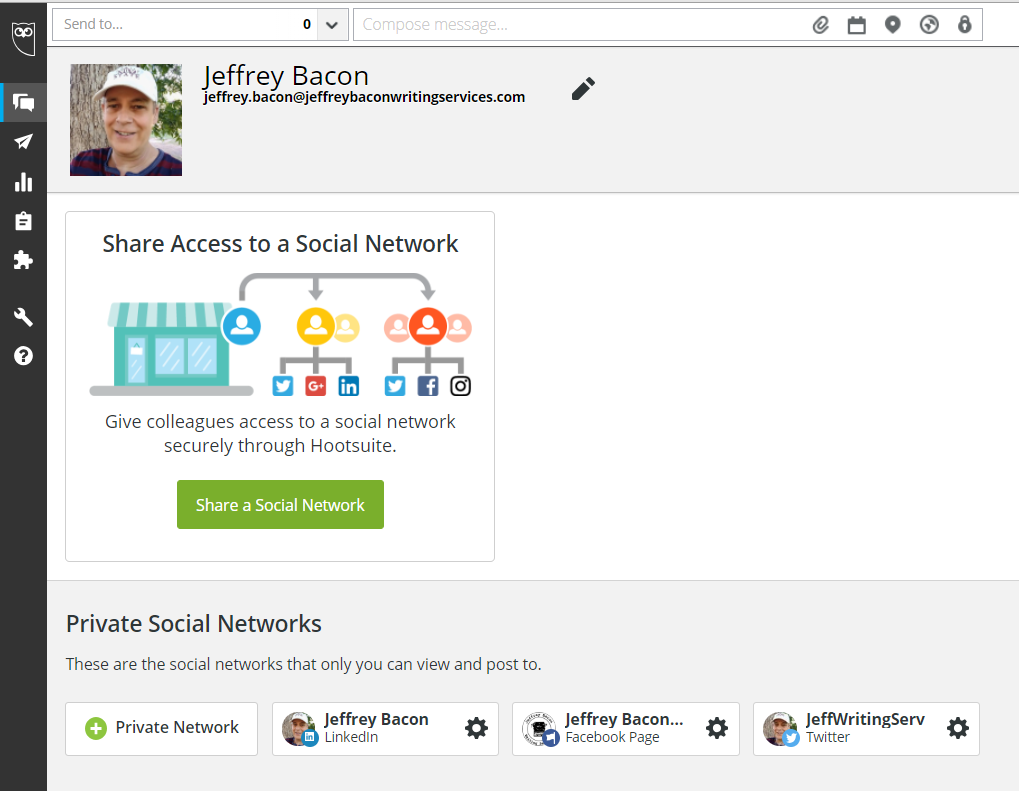Viewport: 1019px width, 791px height.
Task: Click the selected profiles count 0
Action: pos(307,25)
